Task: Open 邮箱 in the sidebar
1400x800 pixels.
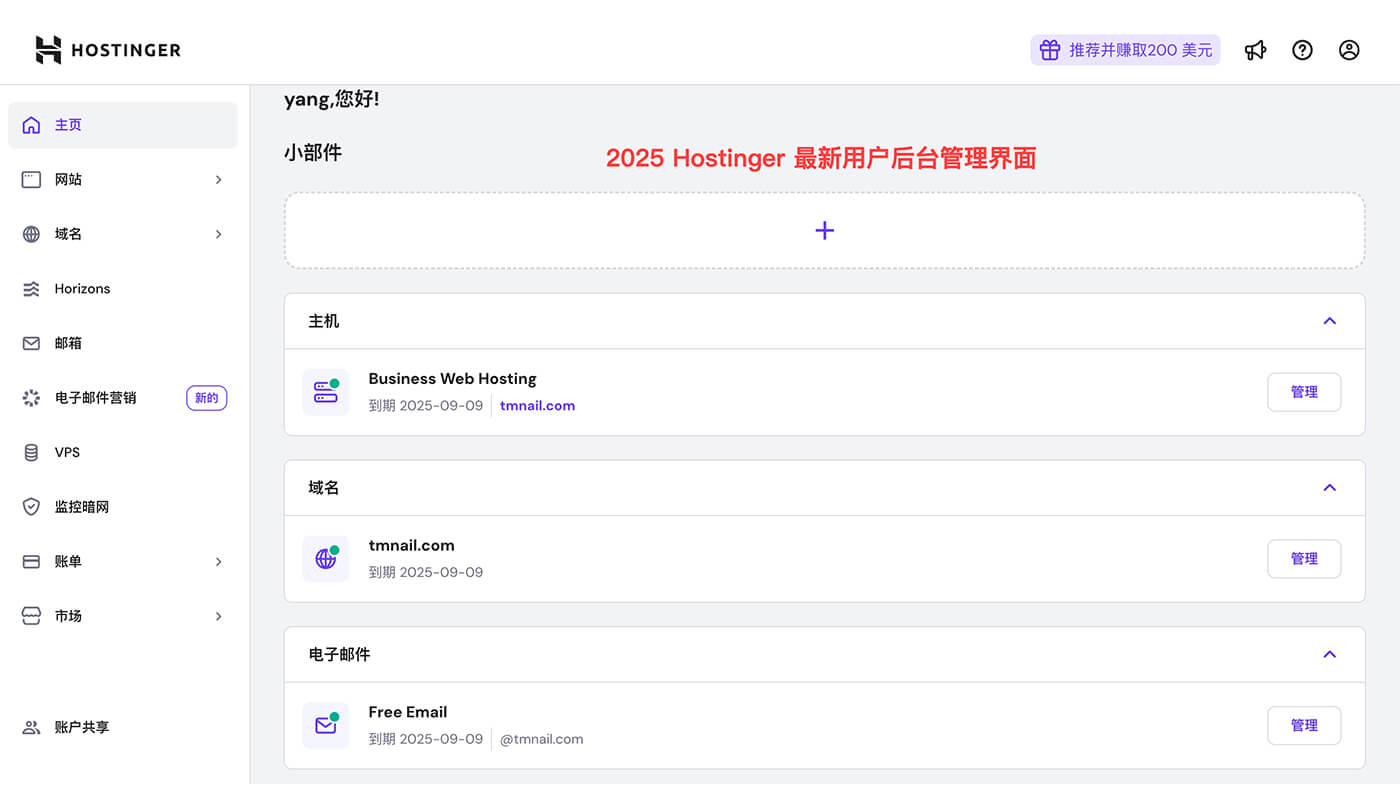Action: pyautogui.click(x=123, y=343)
